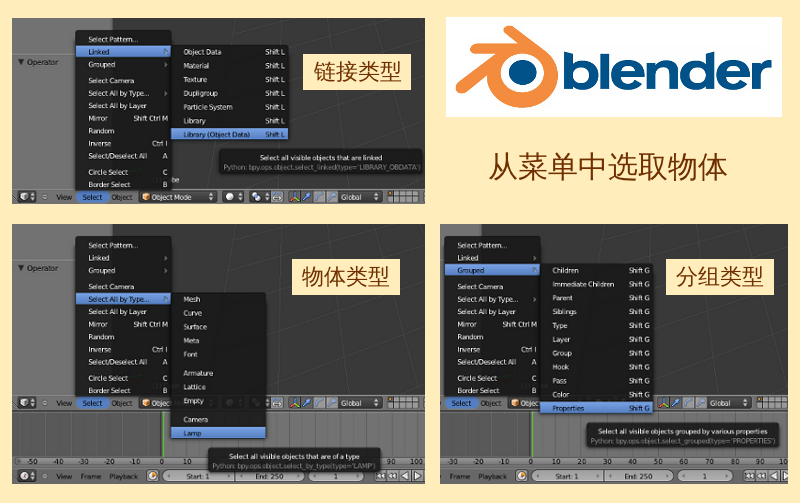Screen dimensions: 800x503
Task: Choose Dupligroup in the Linked submenu
Action: coord(230,93)
